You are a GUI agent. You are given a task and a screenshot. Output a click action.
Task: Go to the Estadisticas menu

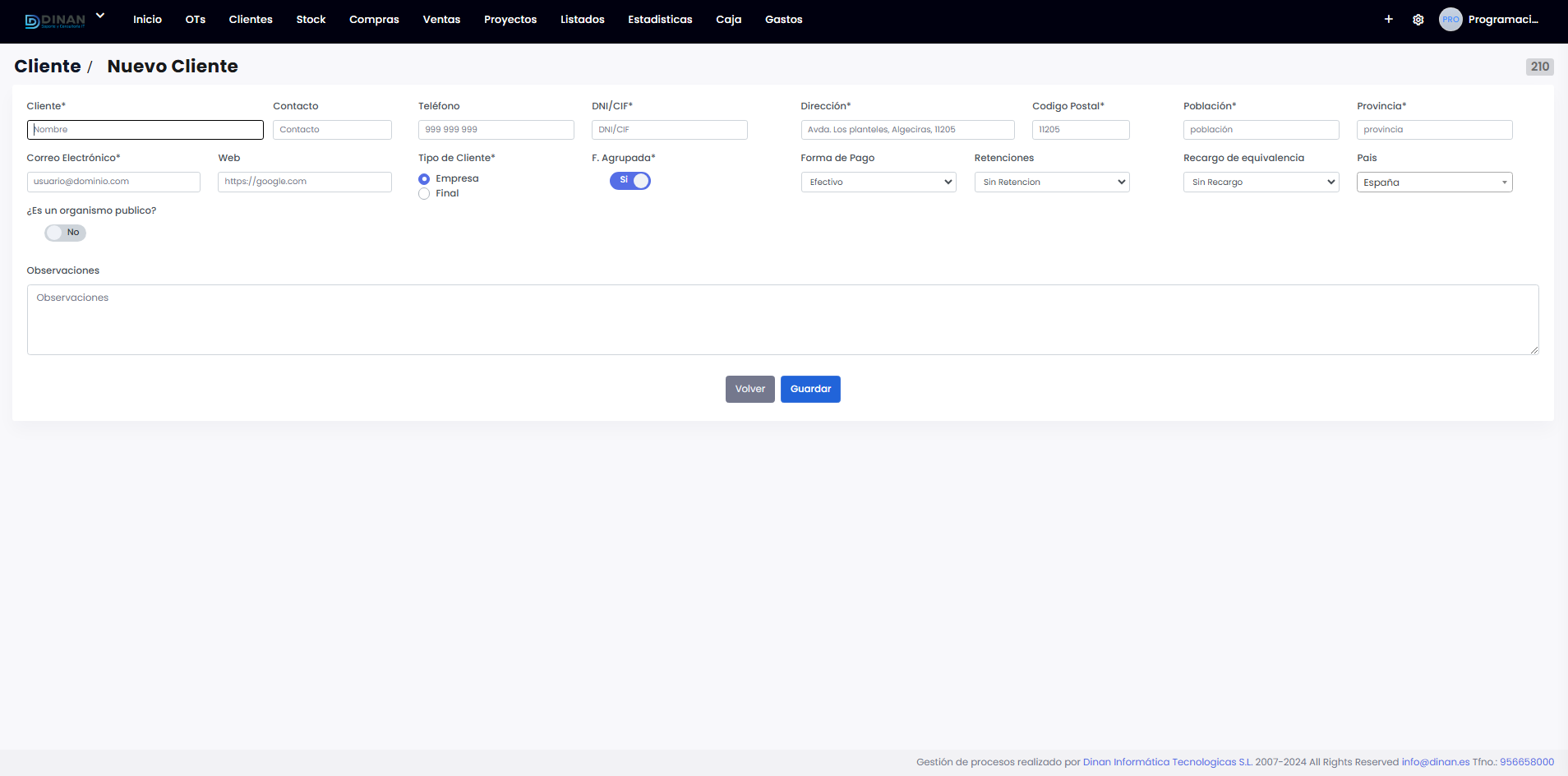point(660,20)
